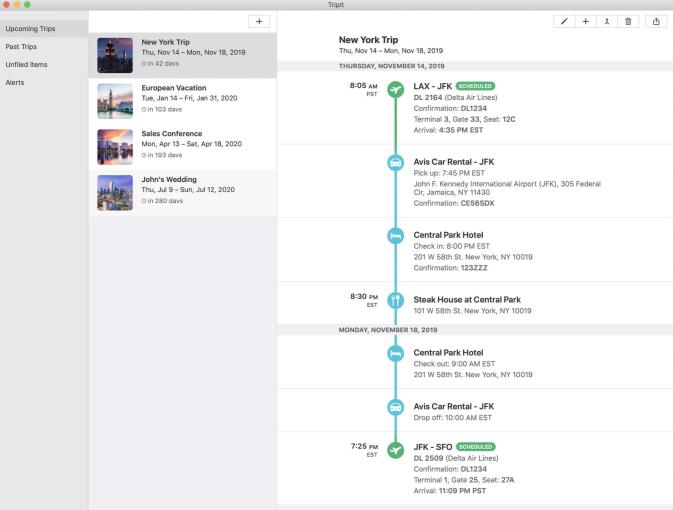Screen dimensions: 673x510
Task: Click New York Trip heading in detail pane
Action: pyautogui.click(x=368, y=40)
